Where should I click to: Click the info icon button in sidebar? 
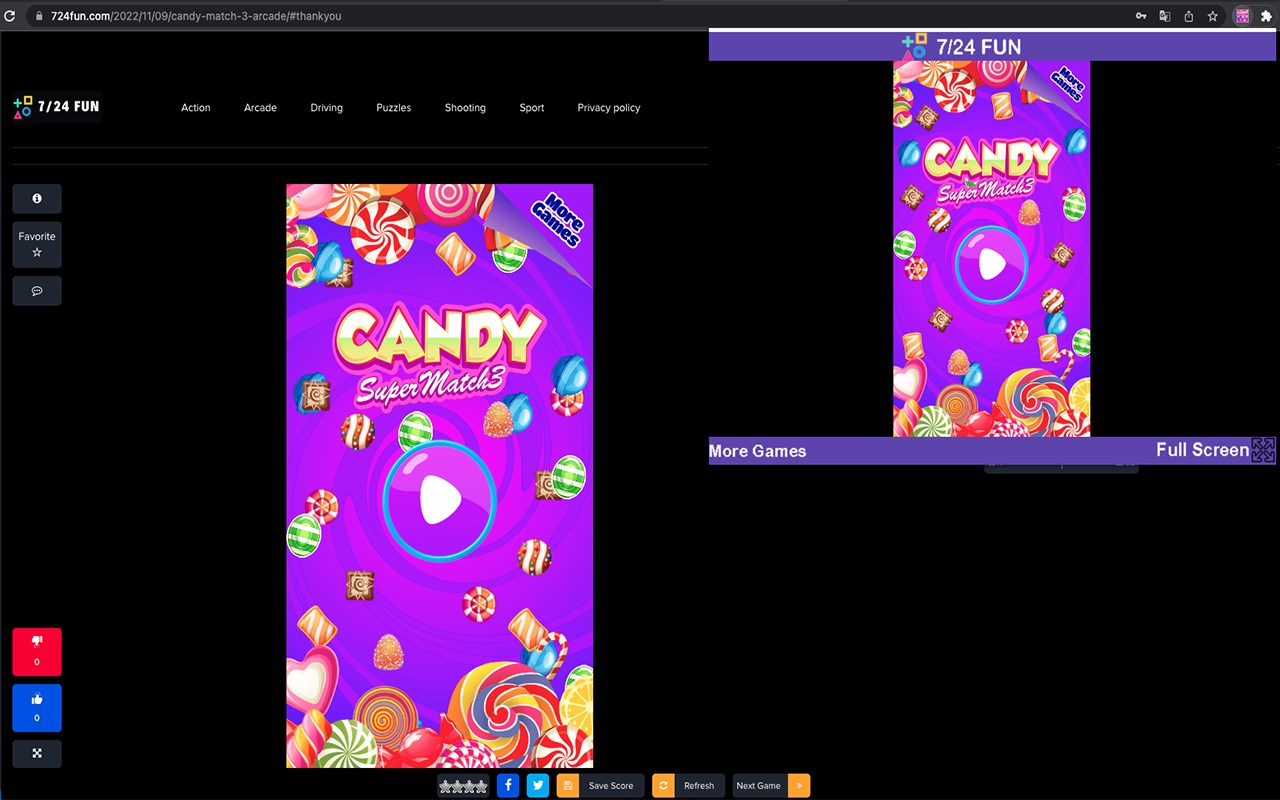(x=37, y=199)
